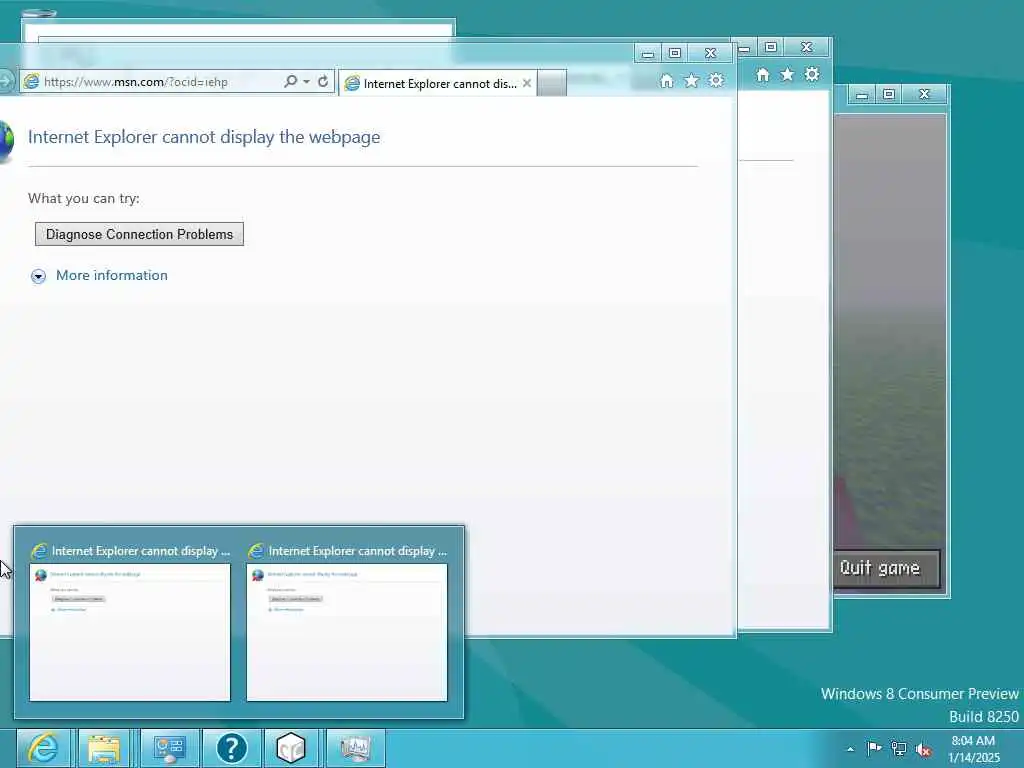Show hidden tray icons arrow

pyautogui.click(x=850, y=749)
